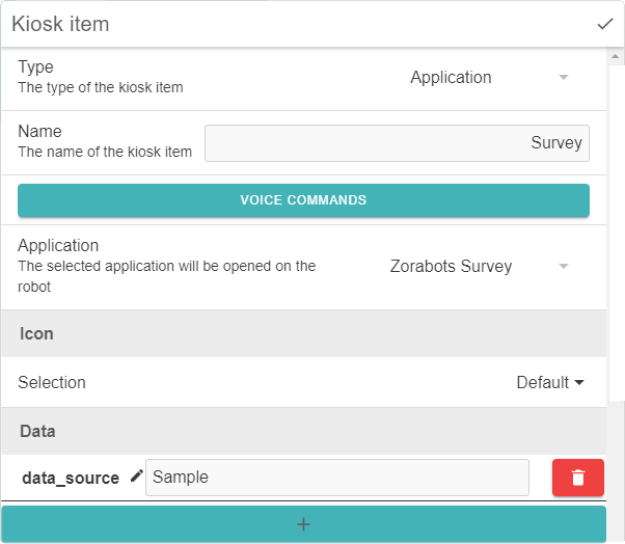
Task: Click the data_source value field with Sample
Action: [337, 477]
